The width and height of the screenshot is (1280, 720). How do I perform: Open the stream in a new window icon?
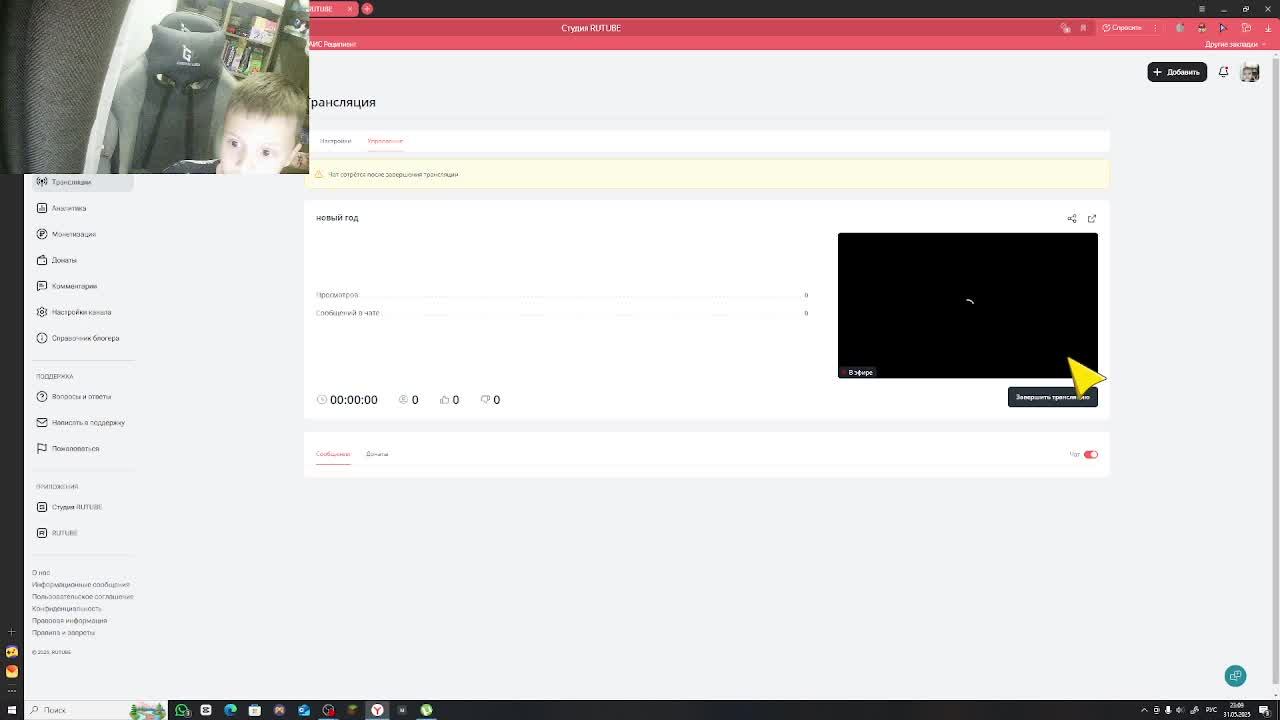click(1092, 219)
